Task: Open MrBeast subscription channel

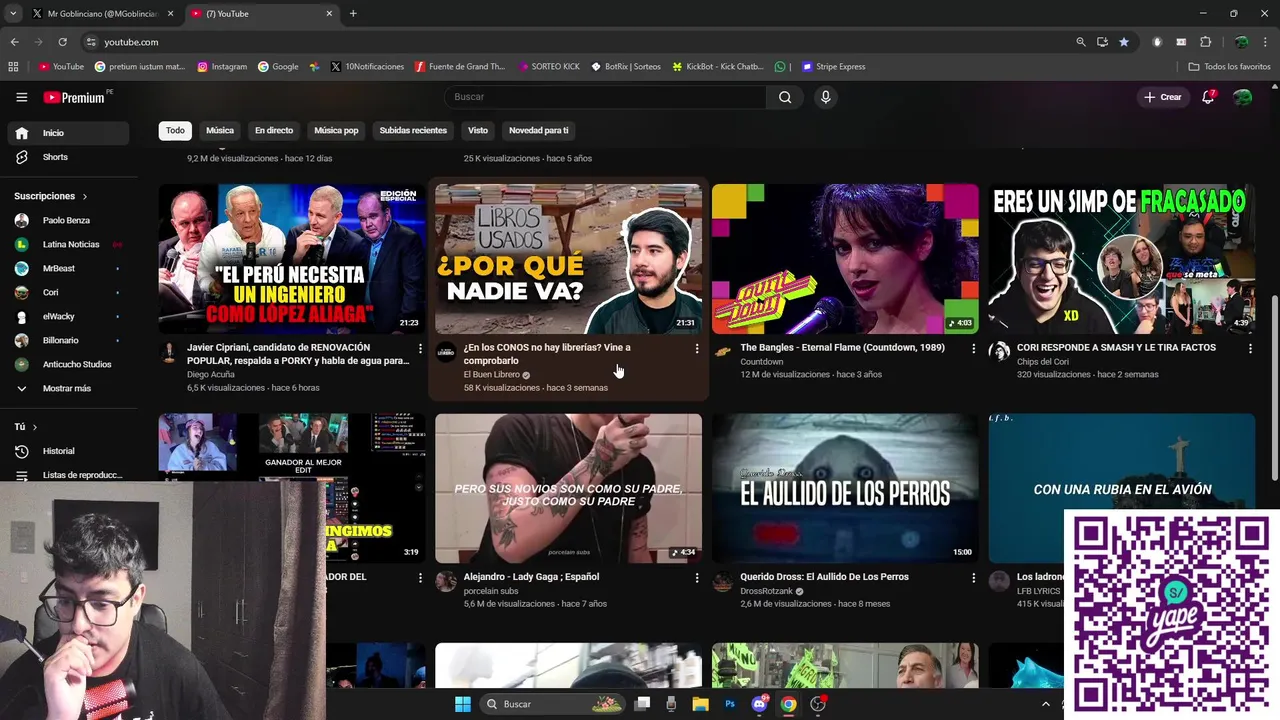Action: coord(68,268)
